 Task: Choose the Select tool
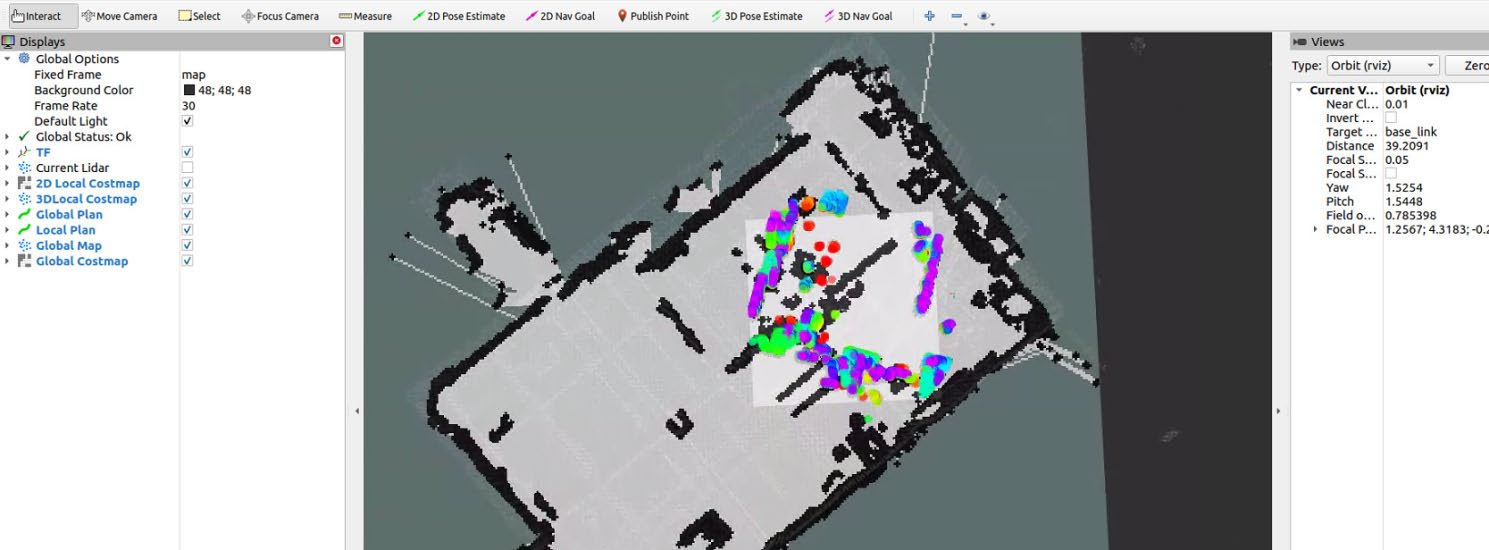pos(199,16)
